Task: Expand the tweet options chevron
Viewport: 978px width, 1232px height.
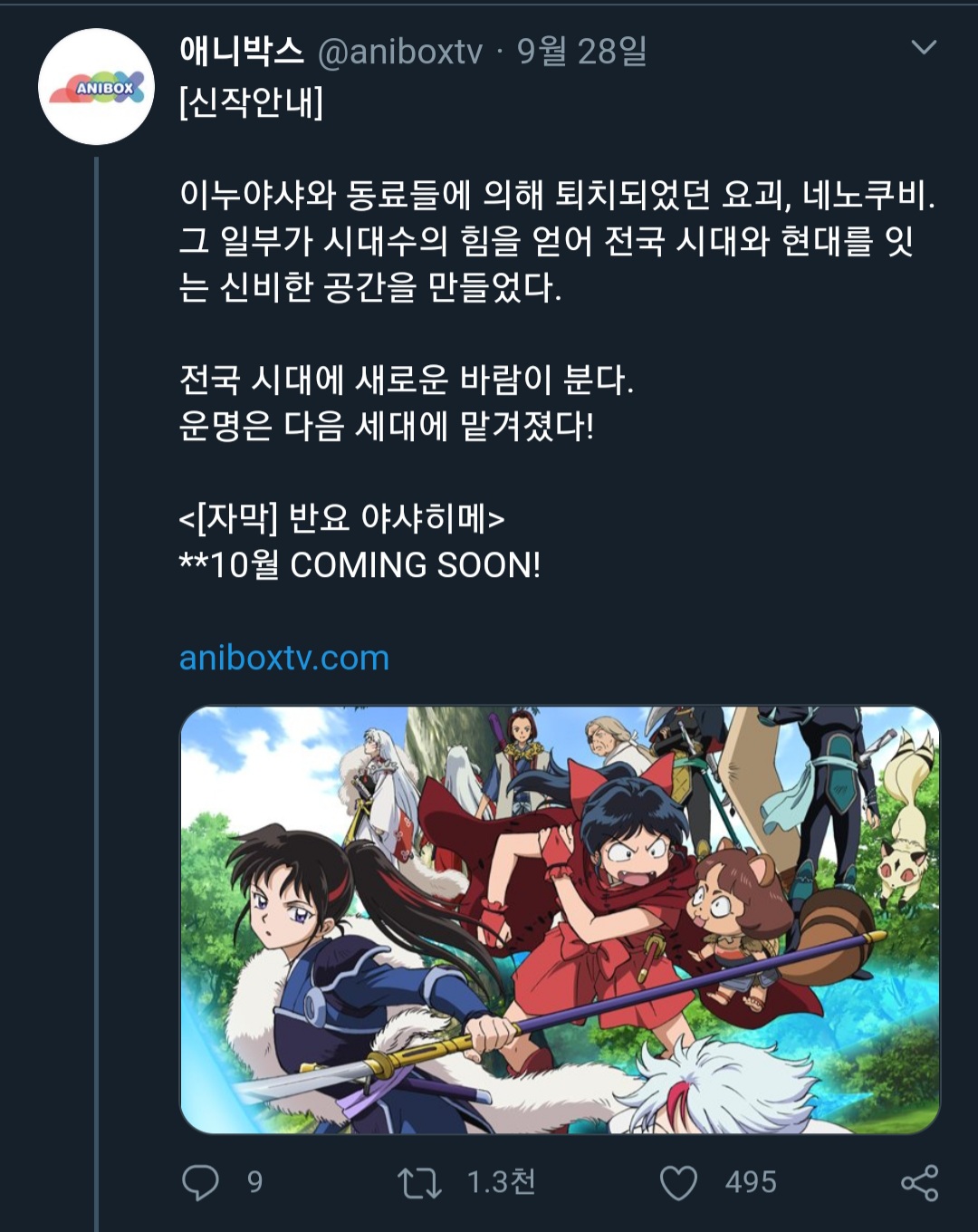Action: tap(923, 47)
